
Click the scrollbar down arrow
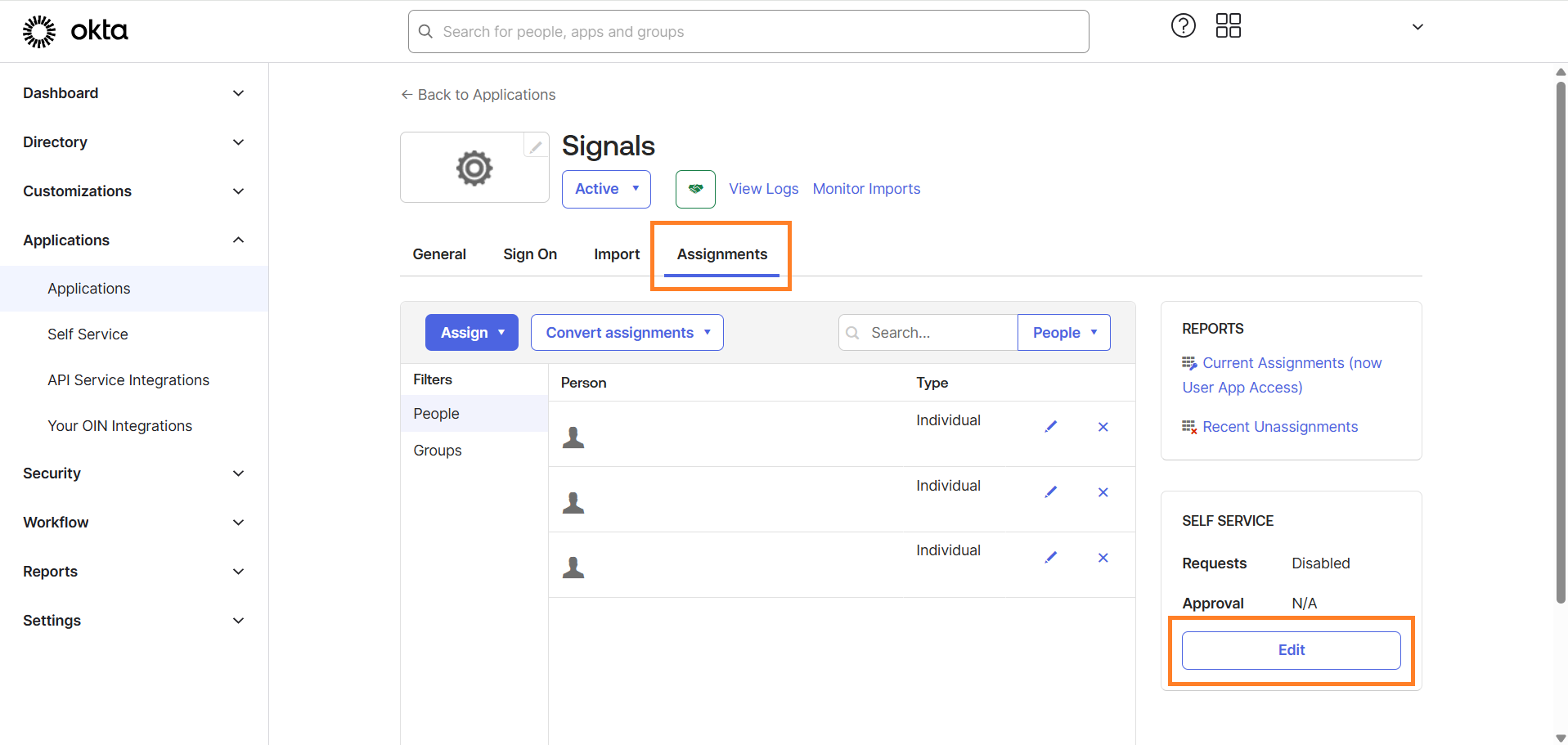coord(1561,738)
